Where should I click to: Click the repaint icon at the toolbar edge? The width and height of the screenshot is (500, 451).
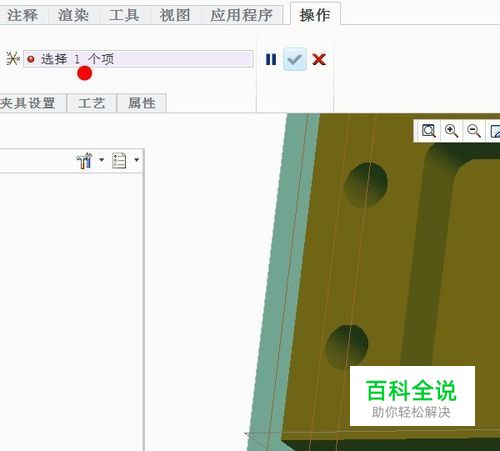pyautogui.click(x=495, y=131)
